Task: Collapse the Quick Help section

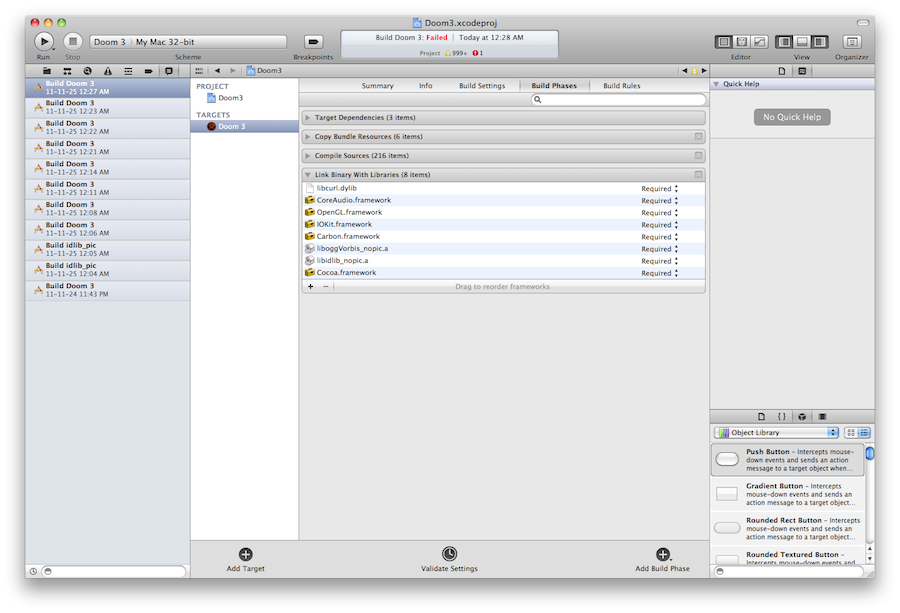Action: 716,84
